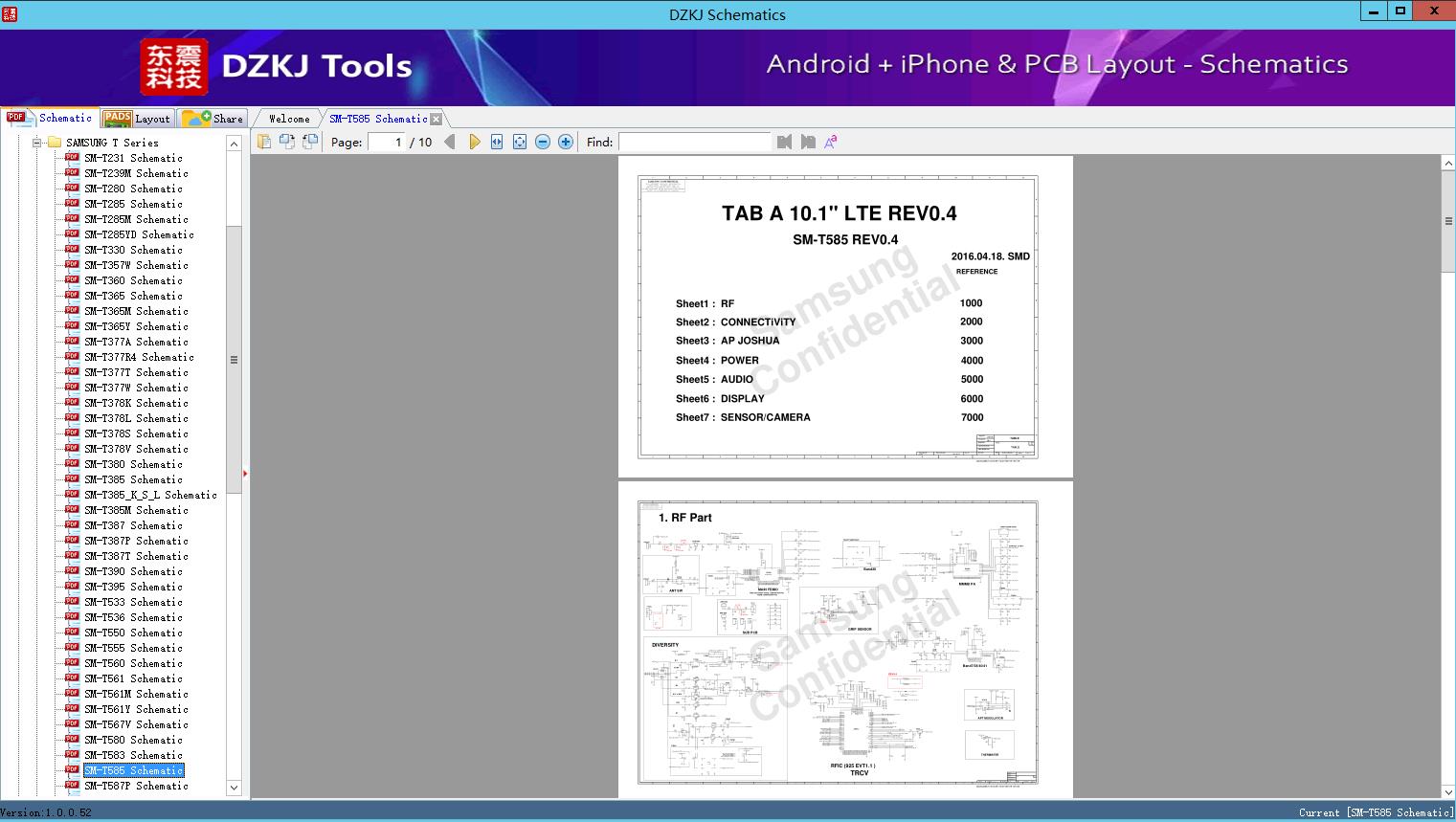The height and width of the screenshot is (822, 1456).
Task: Click the page number input field
Action: [x=386, y=142]
